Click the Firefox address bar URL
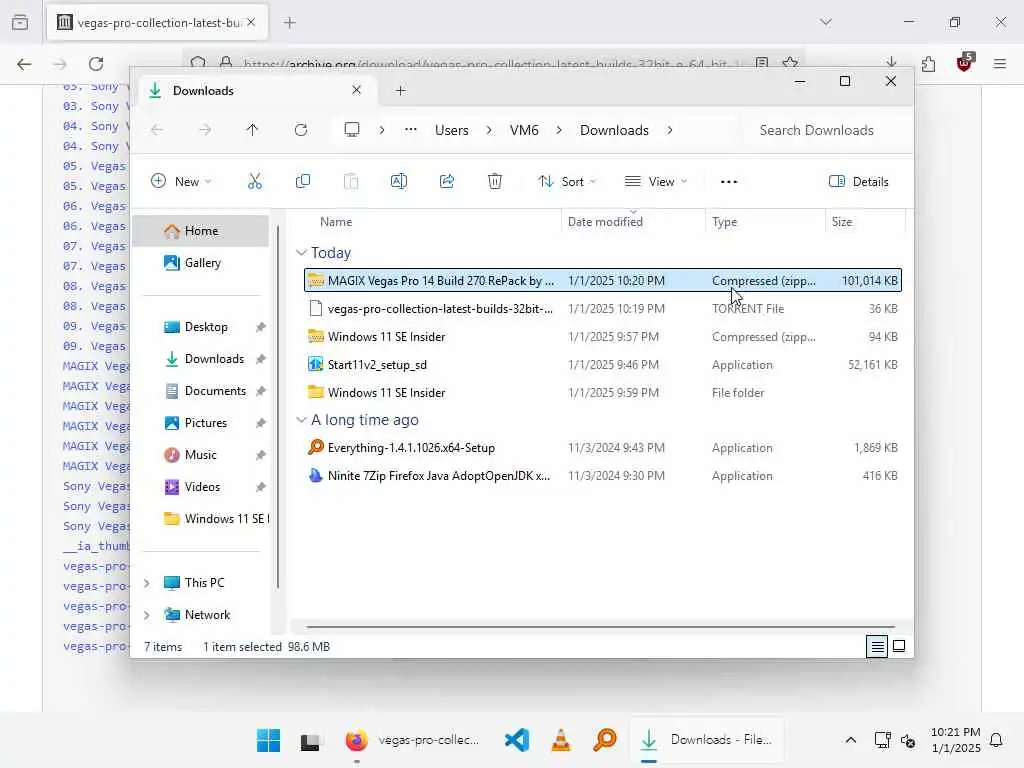This screenshot has width=1024, height=768. (493, 64)
